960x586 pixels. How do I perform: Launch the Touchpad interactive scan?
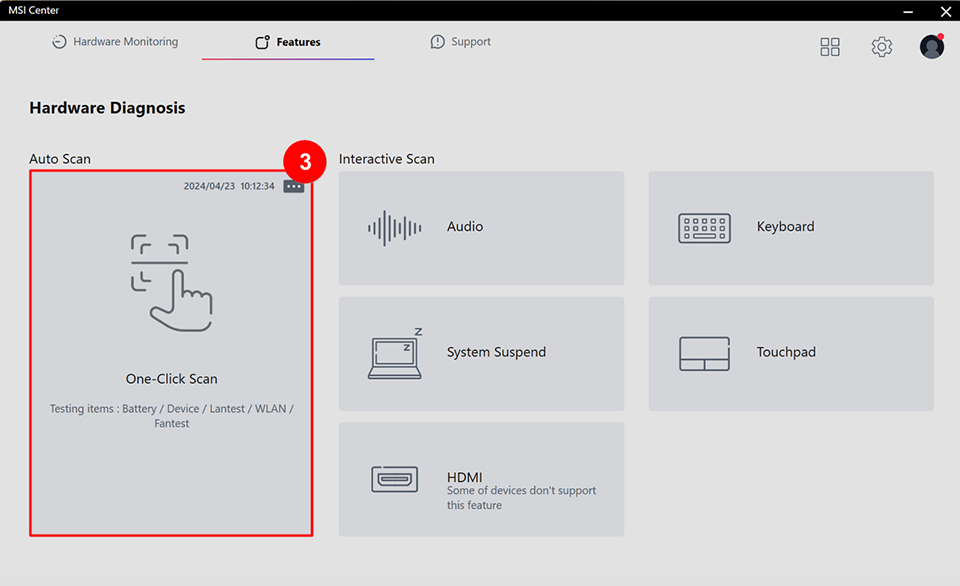[x=791, y=353]
